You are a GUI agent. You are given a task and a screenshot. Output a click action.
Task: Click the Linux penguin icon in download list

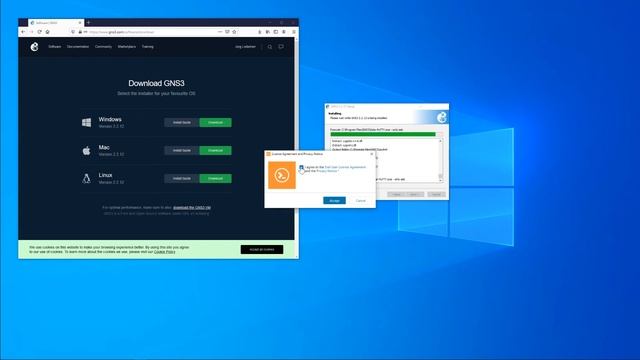87,178
